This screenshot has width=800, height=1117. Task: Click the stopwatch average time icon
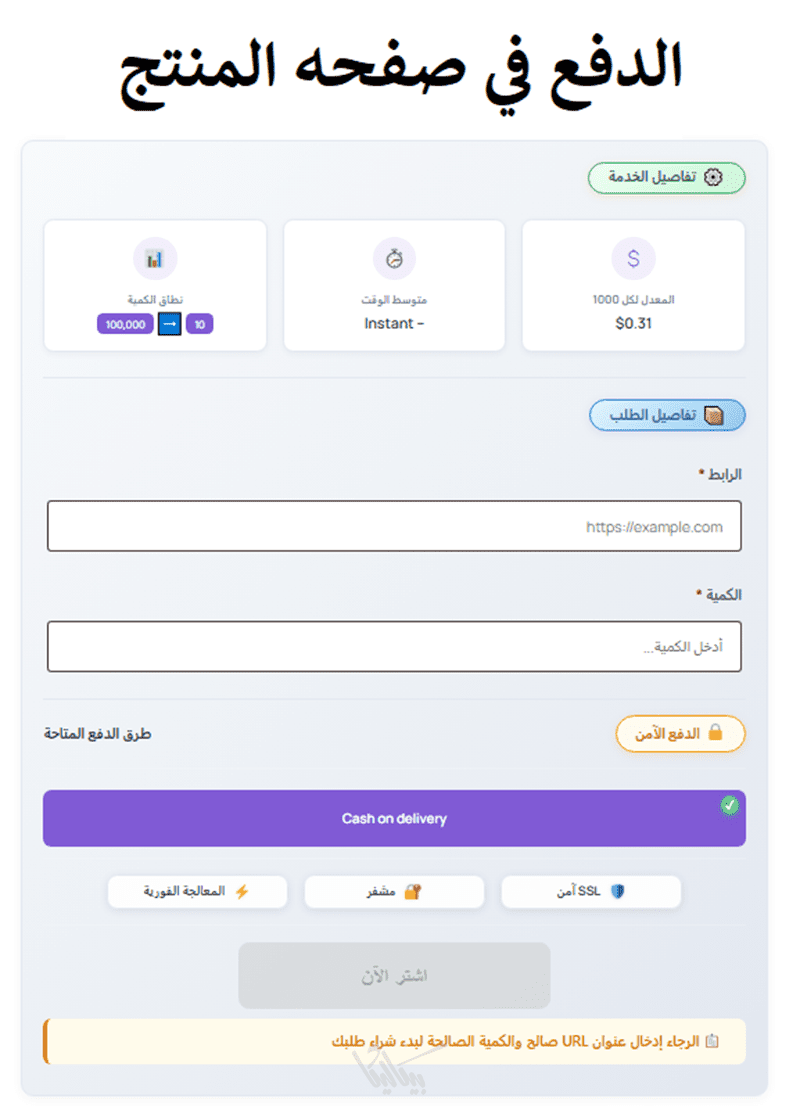pyautogui.click(x=394, y=259)
